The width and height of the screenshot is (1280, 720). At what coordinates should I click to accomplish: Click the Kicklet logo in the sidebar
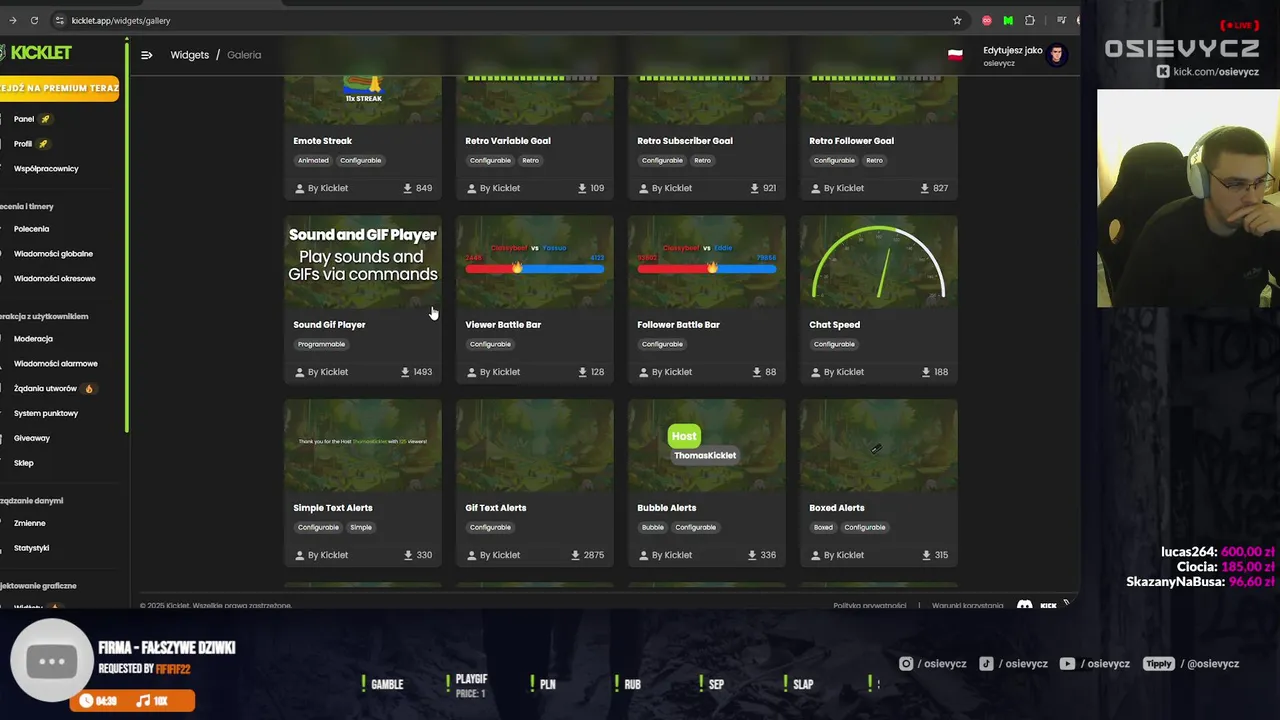pyautogui.click(x=36, y=52)
